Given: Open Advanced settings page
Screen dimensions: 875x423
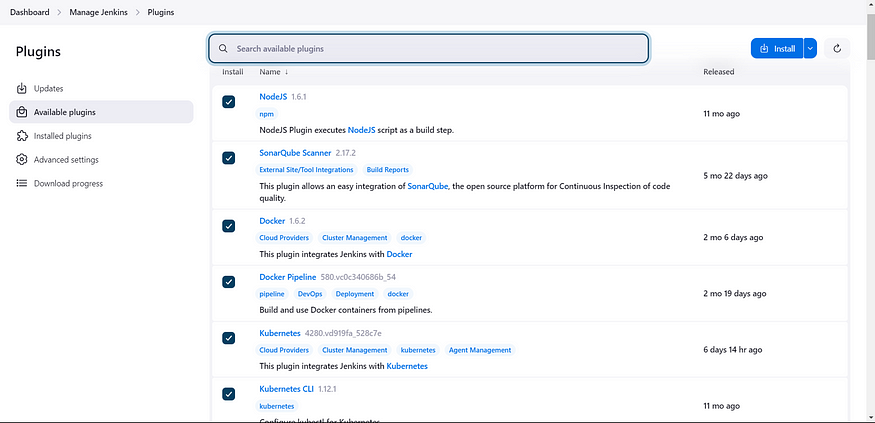Looking at the screenshot, I should (x=101, y=160).
